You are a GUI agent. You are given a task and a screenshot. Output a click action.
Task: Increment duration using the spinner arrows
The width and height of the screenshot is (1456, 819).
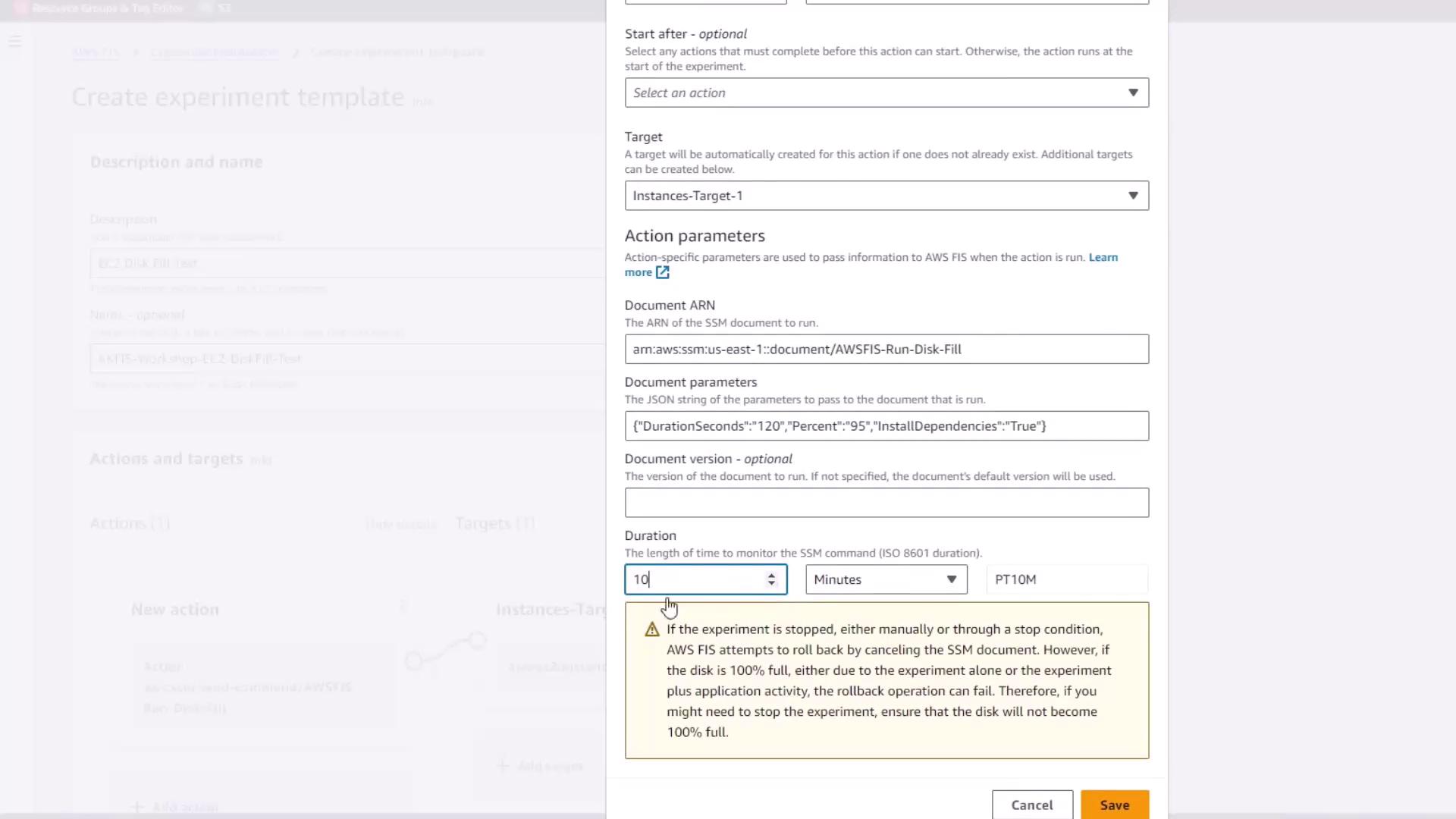(x=771, y=575)
